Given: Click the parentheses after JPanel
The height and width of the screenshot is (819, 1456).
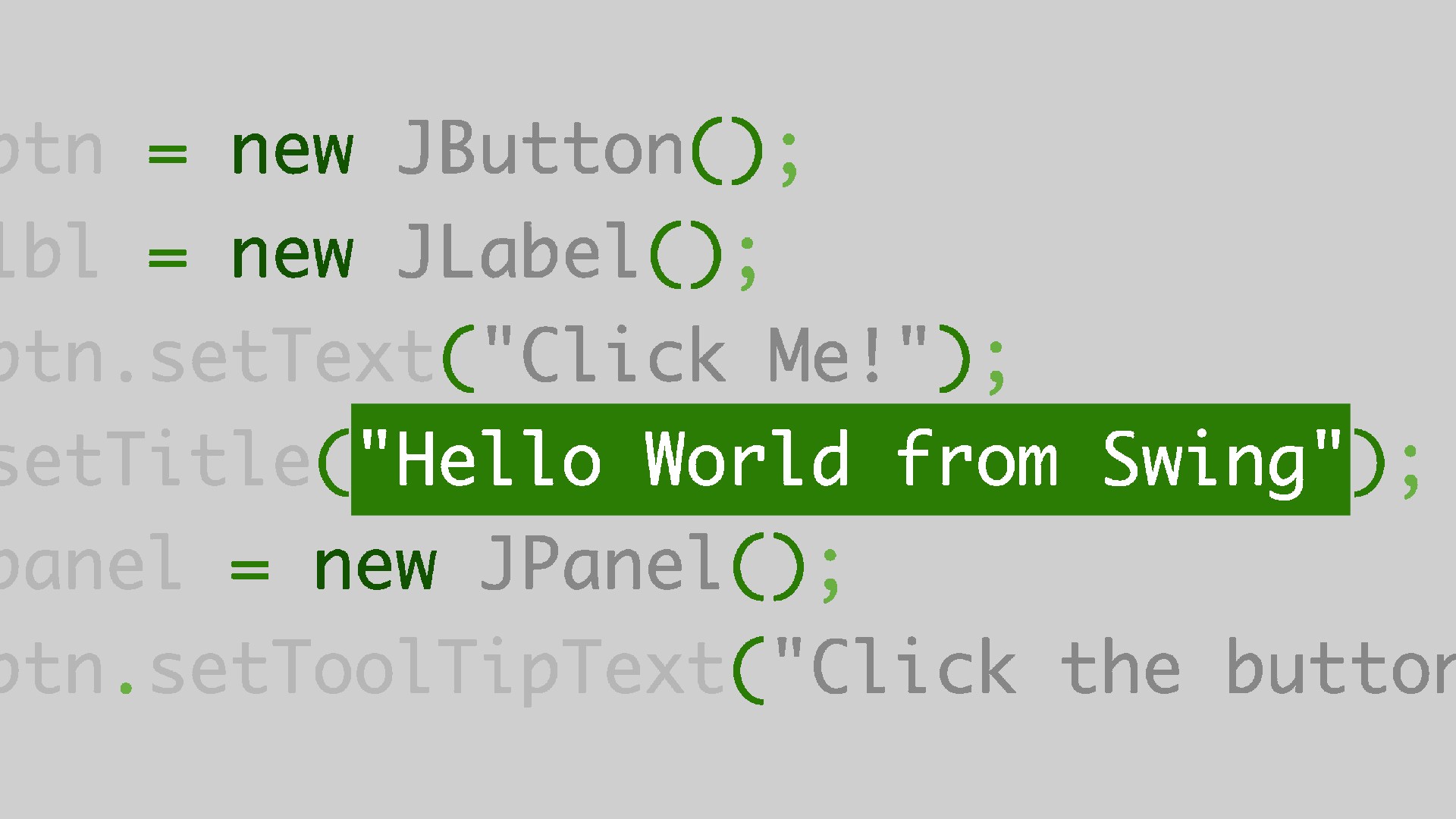Looking at the screenshot, I should pos(770,566).
